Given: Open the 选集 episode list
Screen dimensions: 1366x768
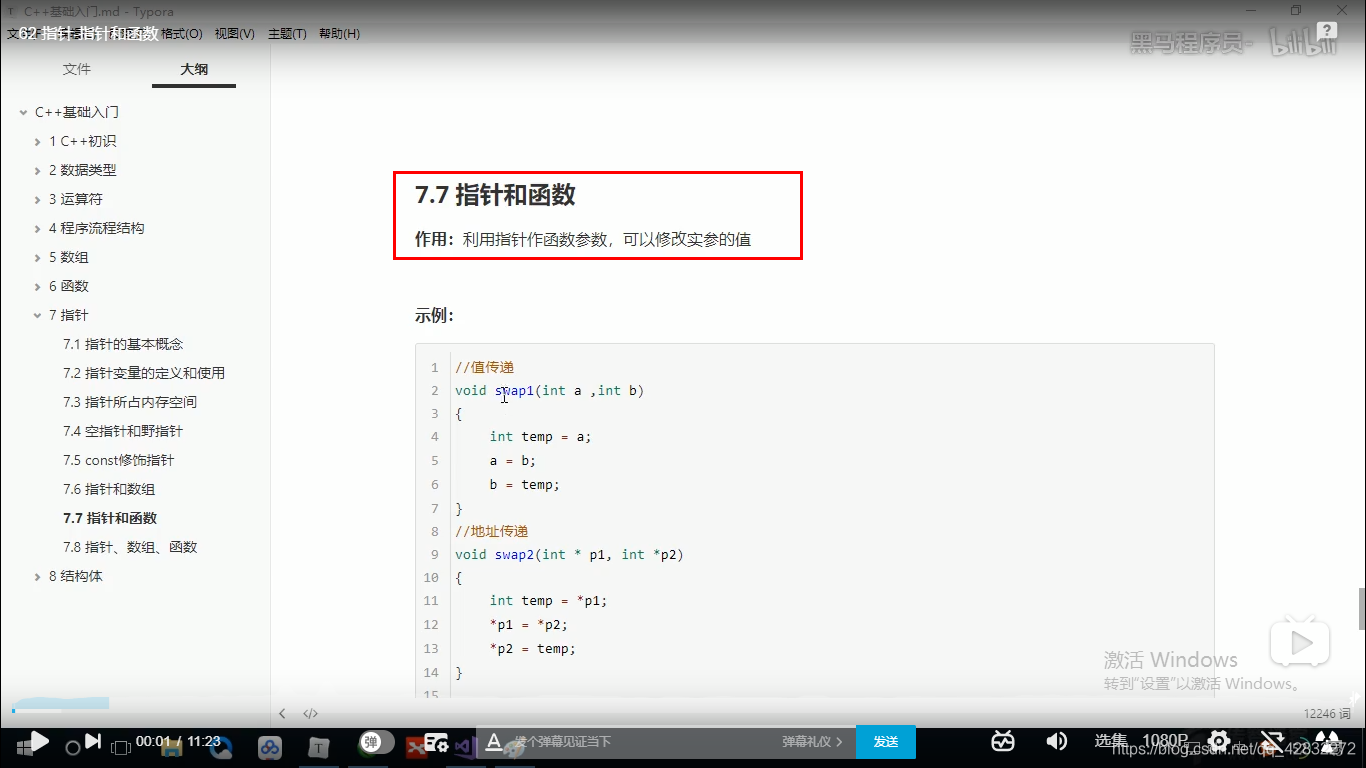Looking at the screenshot, I should point(1111,741).
